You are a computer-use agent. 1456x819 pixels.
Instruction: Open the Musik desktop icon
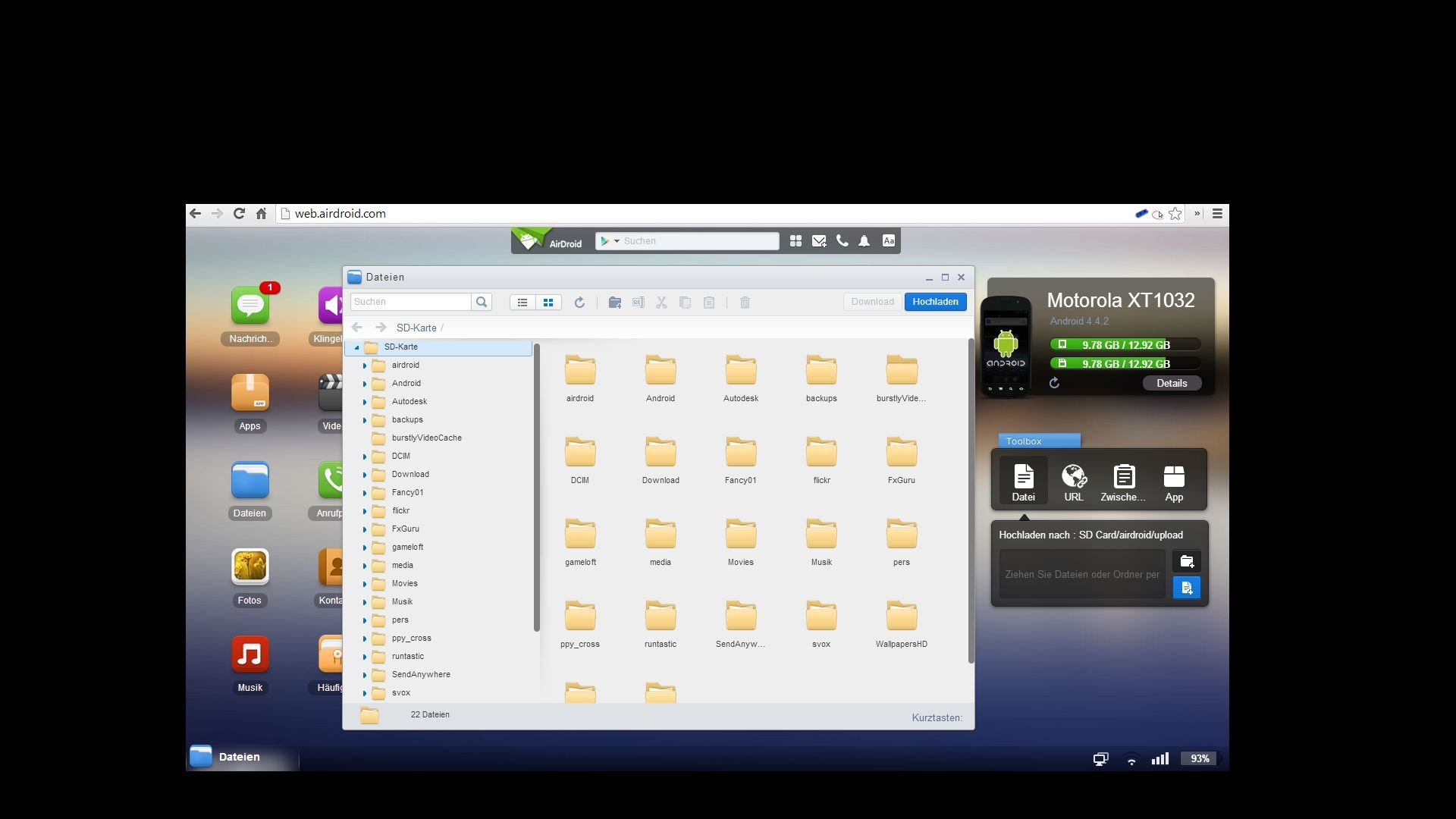point(250,654)
